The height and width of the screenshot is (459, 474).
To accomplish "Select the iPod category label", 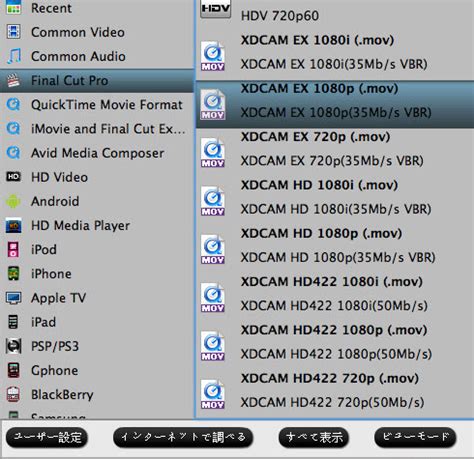I will click(x=44, y=250).
